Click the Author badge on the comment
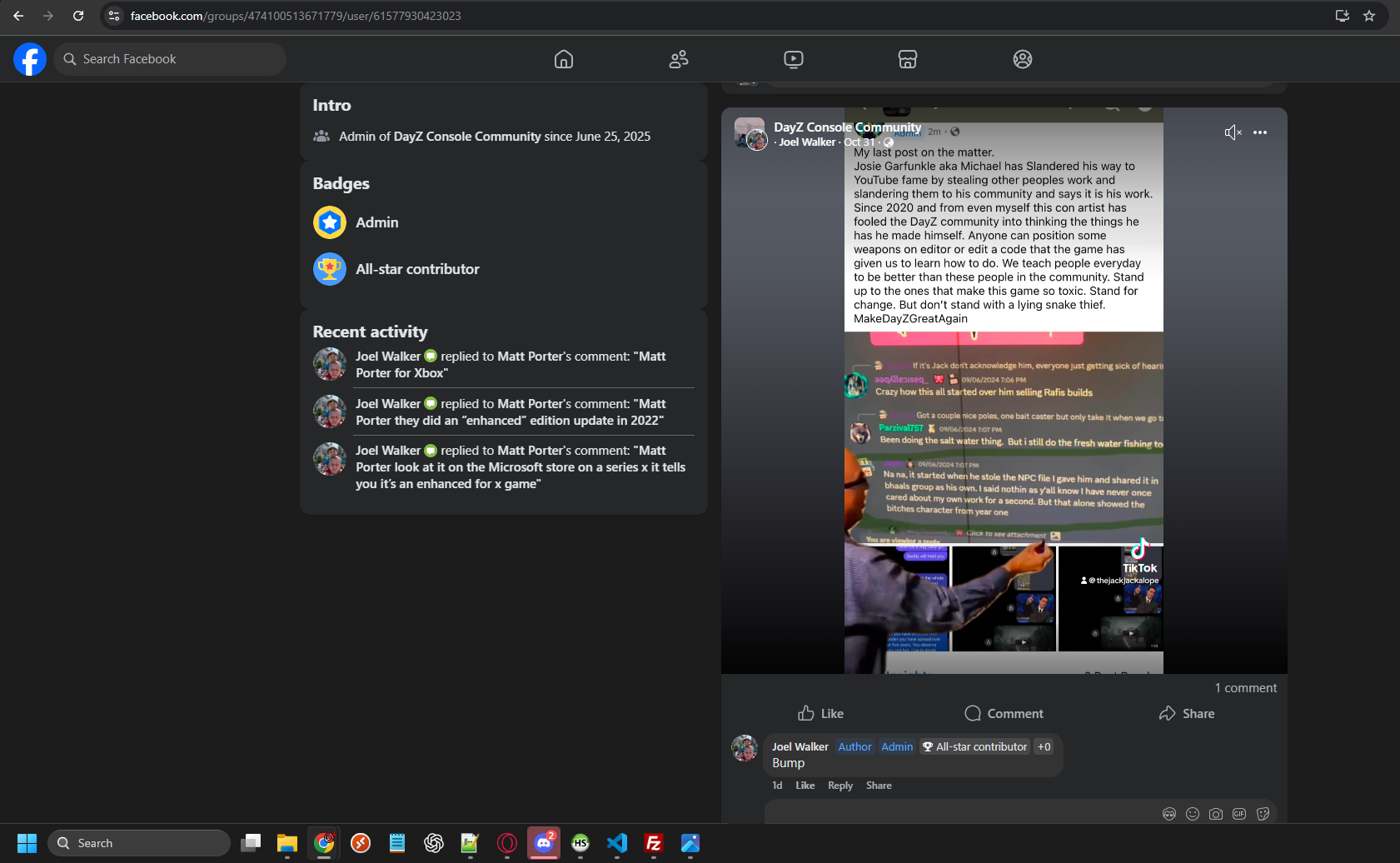1400x863 pixels. (x=854, y=747)
